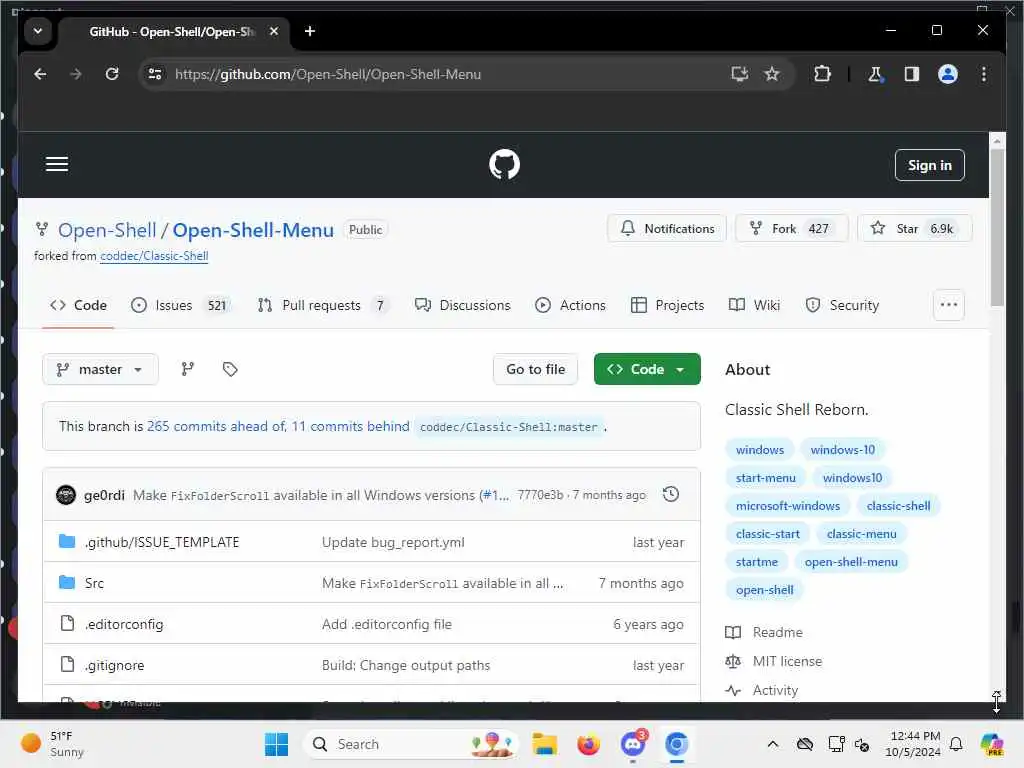Open Chrome Labs flask icon

(875, 74)
